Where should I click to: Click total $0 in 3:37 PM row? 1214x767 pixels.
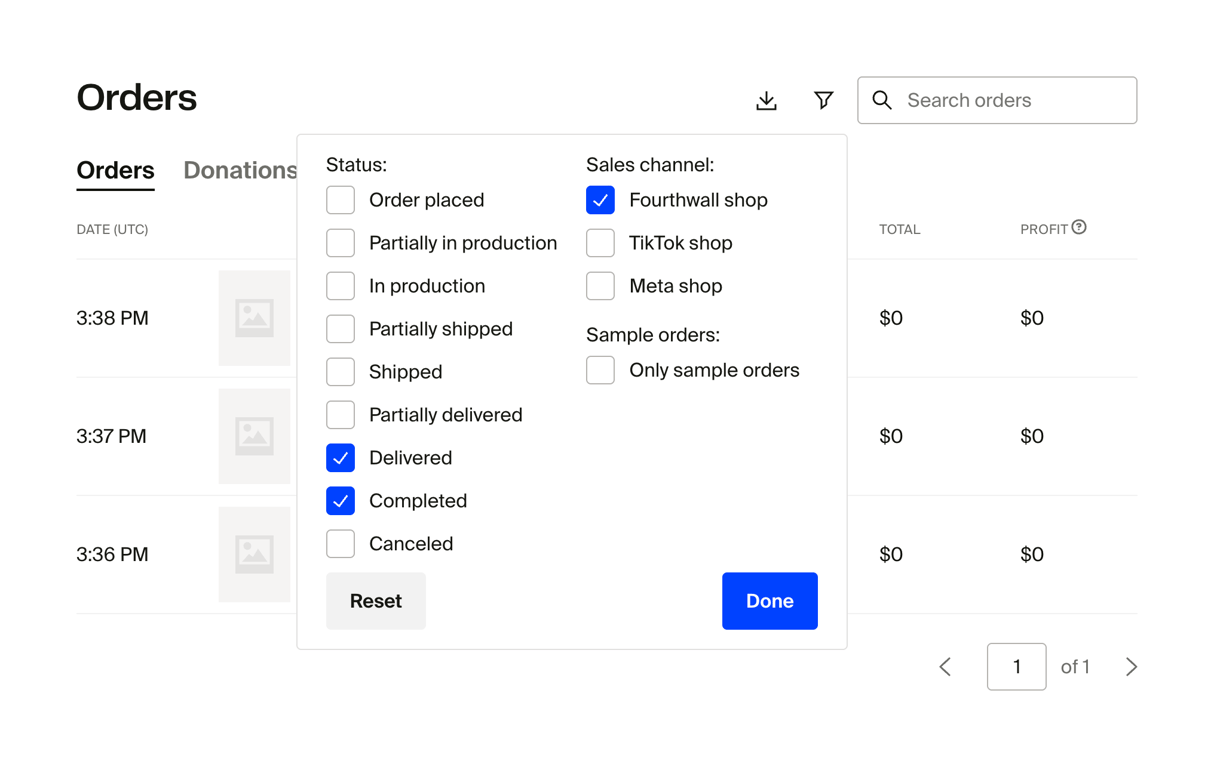891,436
